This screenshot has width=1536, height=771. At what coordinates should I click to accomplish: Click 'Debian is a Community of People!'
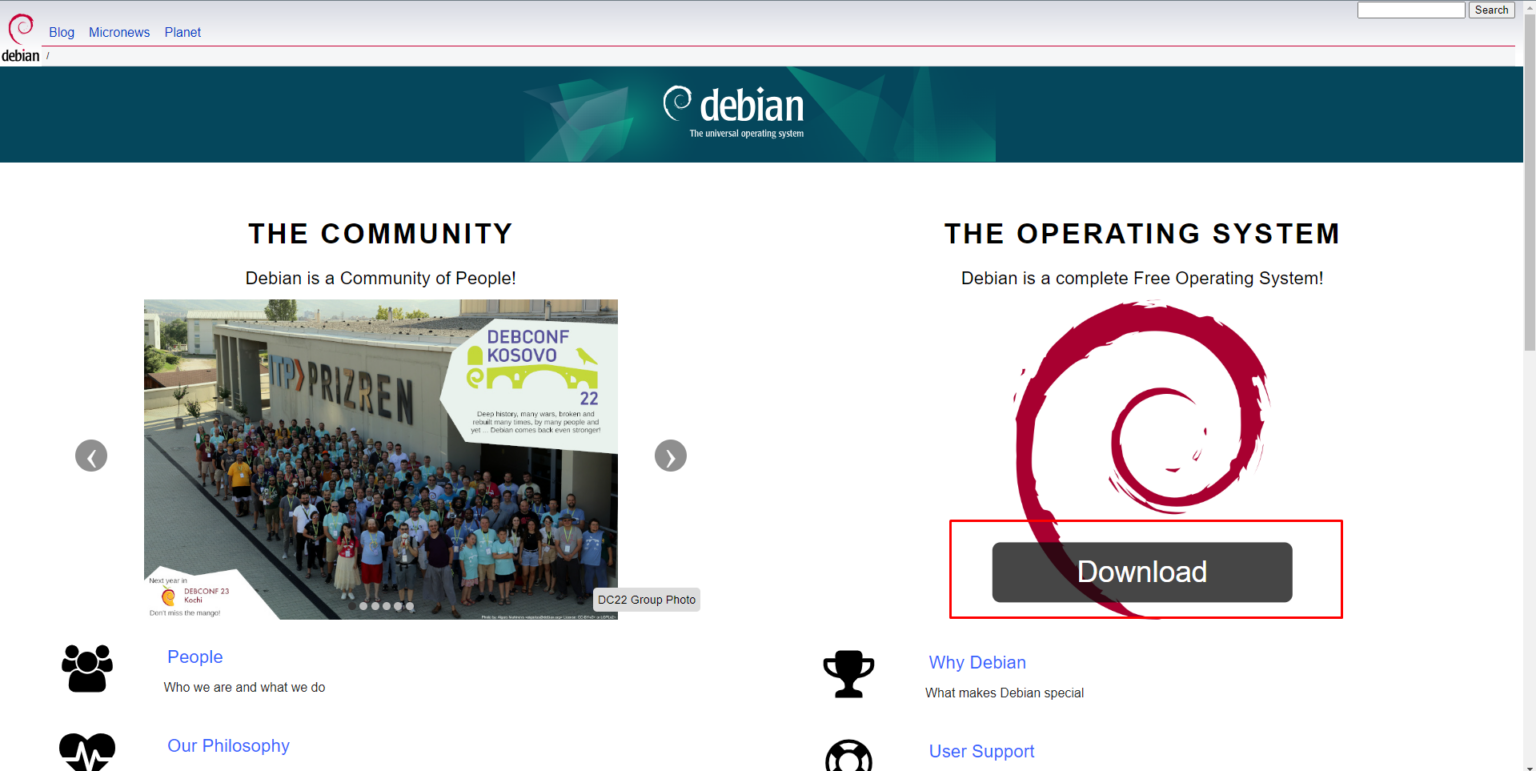[381, 278]
